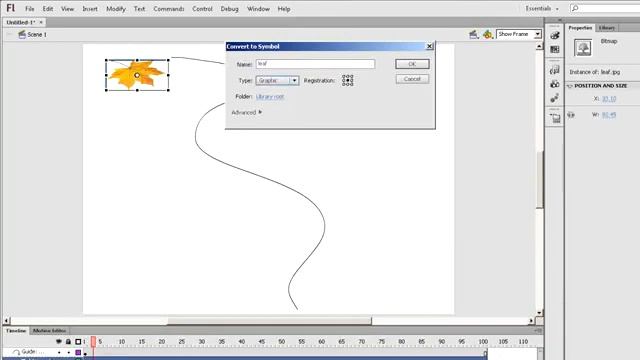Open the symbol Type dropdown
The image size is (640, 360).
tap(277, 80)
